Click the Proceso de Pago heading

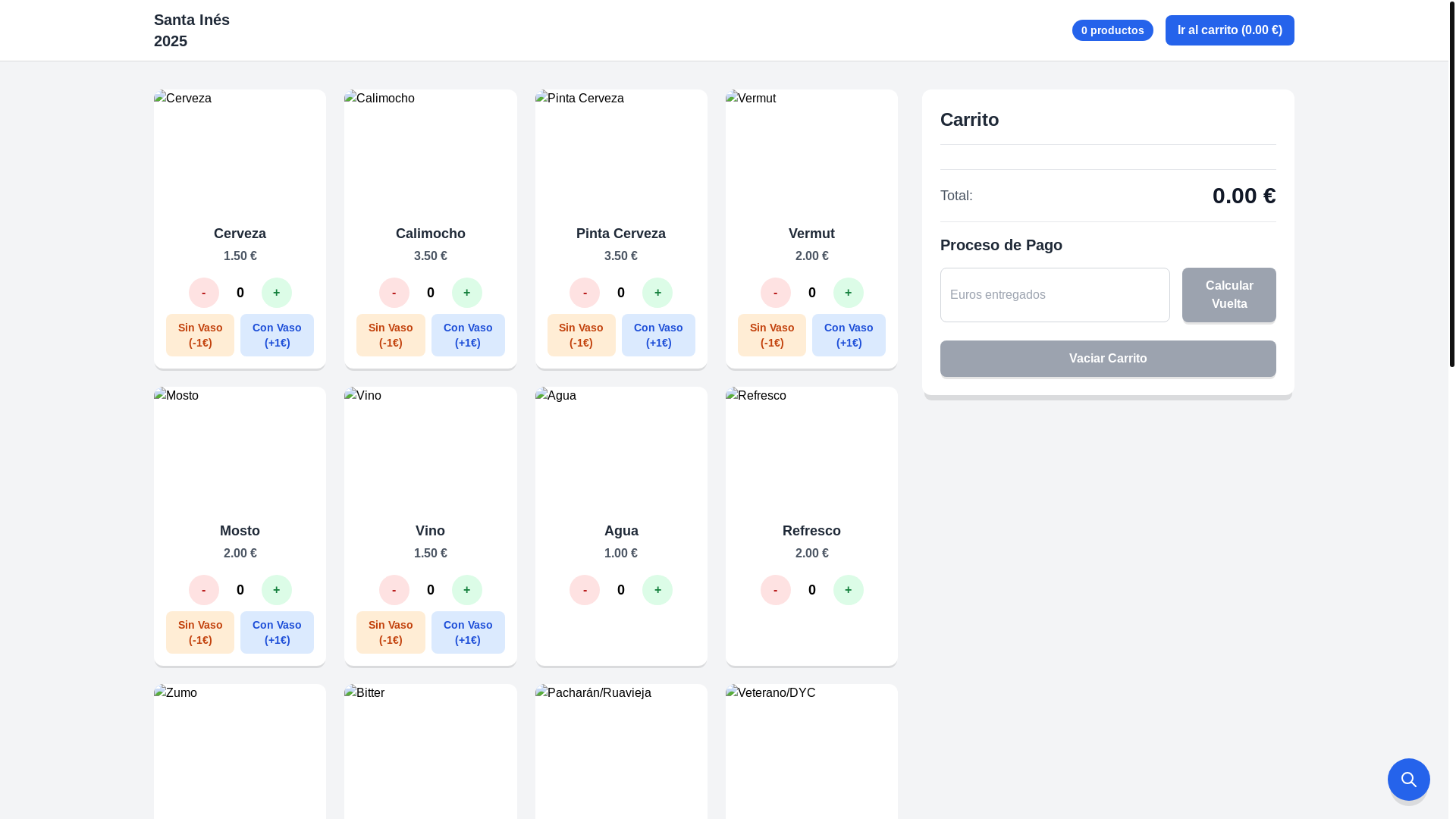(1001, 245)
